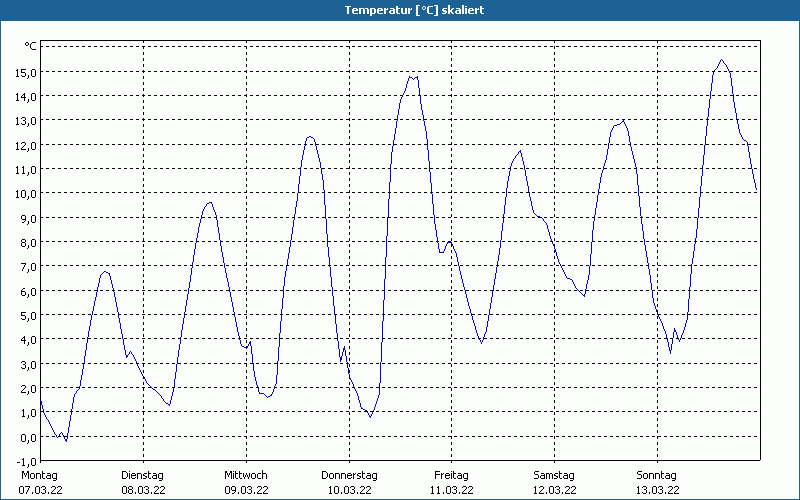Viewport: 800px width, 500px height.
Task: Click the '7,0' y-axis value
Action: tap(28, 267)
